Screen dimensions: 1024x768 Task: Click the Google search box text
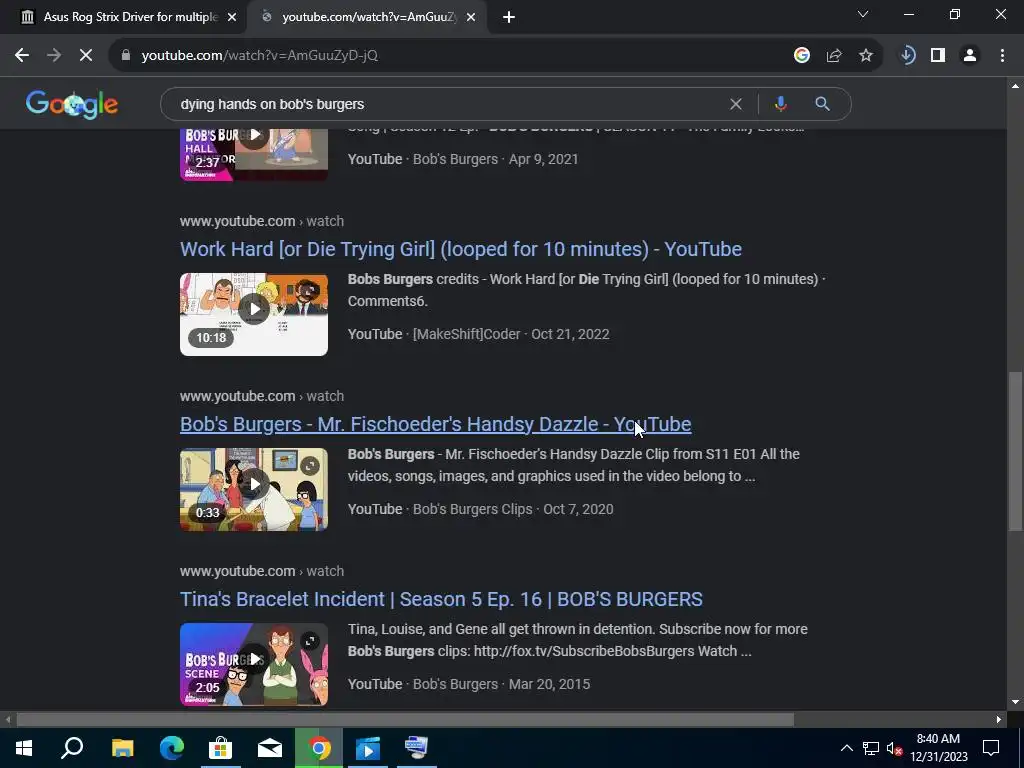point(272,104)
